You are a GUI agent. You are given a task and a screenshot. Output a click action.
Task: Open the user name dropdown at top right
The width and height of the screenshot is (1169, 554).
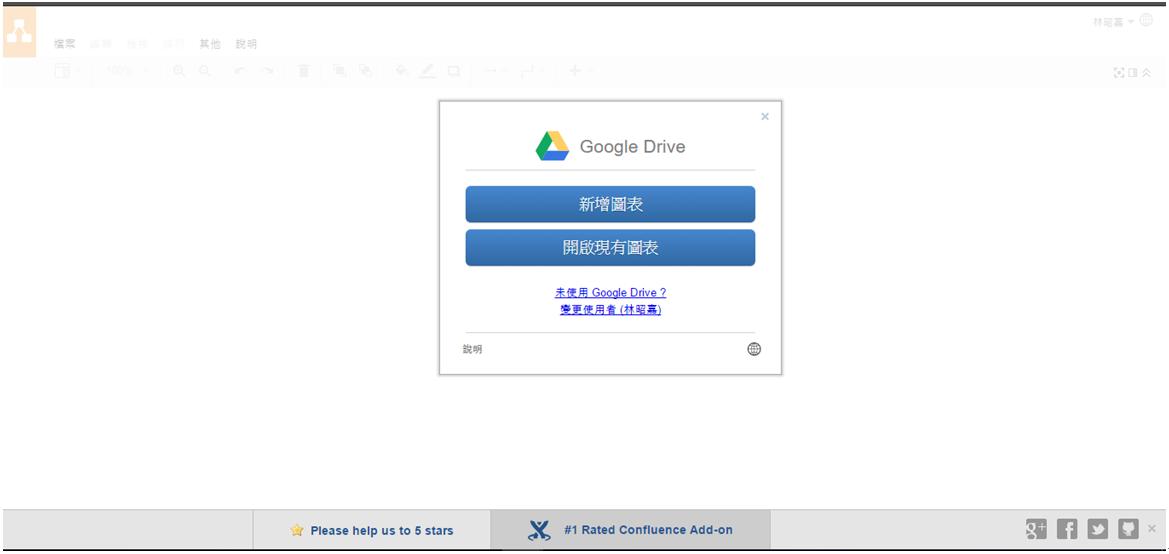coord(1113,22)
